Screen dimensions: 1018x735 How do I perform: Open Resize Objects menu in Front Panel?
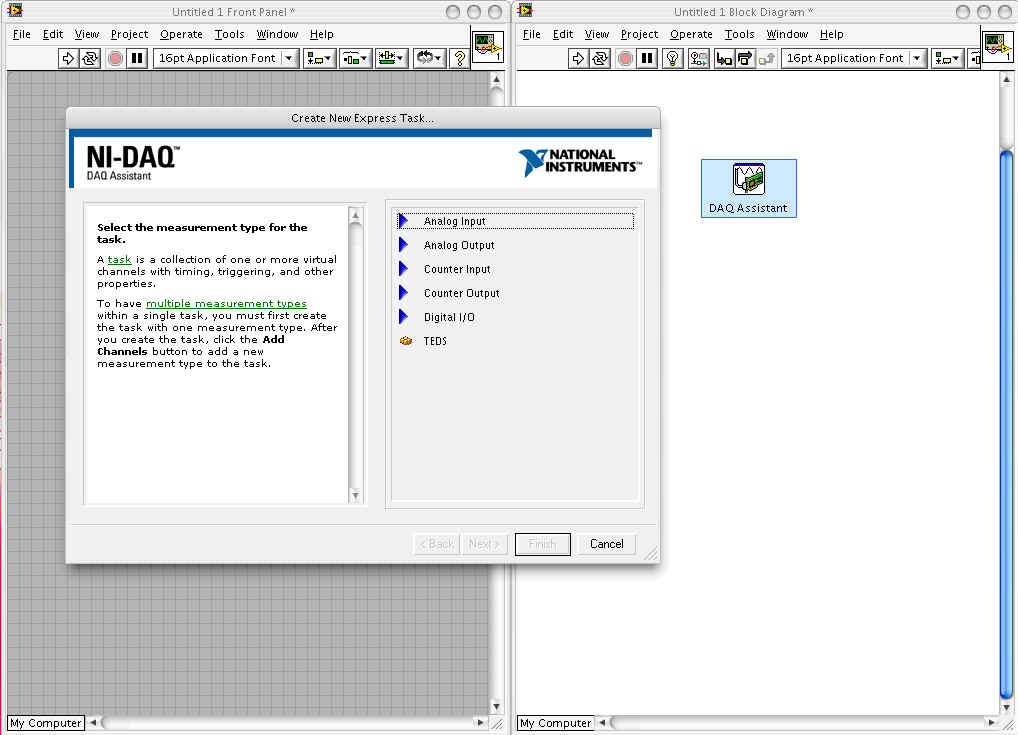tap(391, 58)
